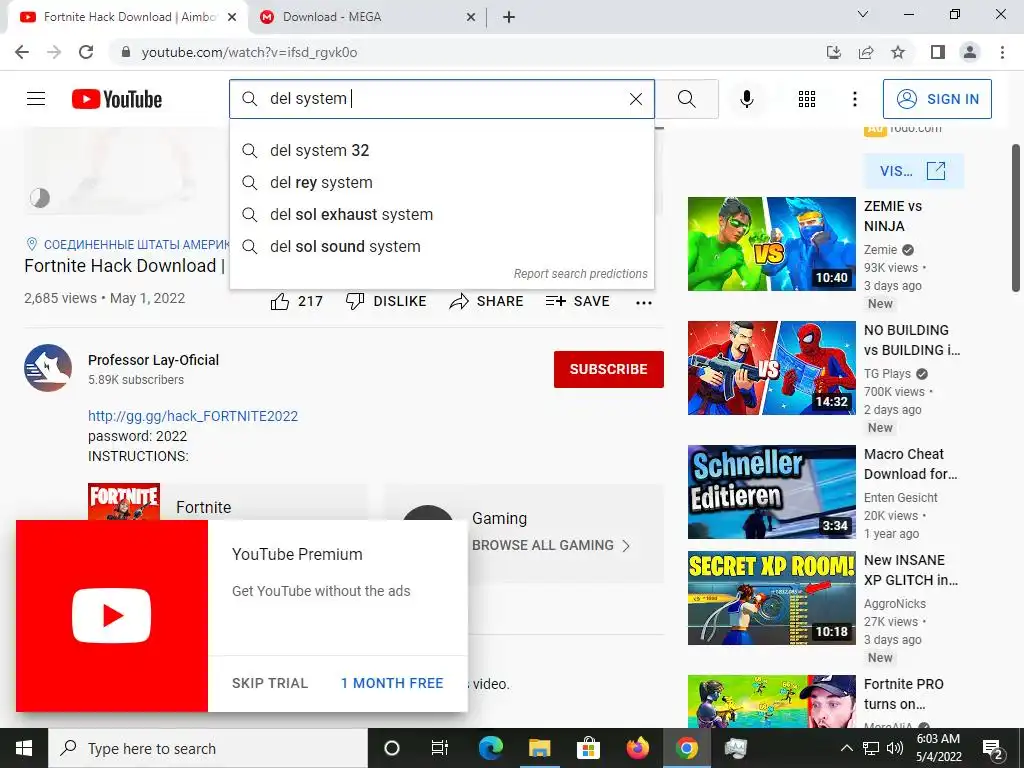The width and height of the screenshot is (1024, 768).
Task: Launch Microsoft Edge from taskbar
Action: 490,748
